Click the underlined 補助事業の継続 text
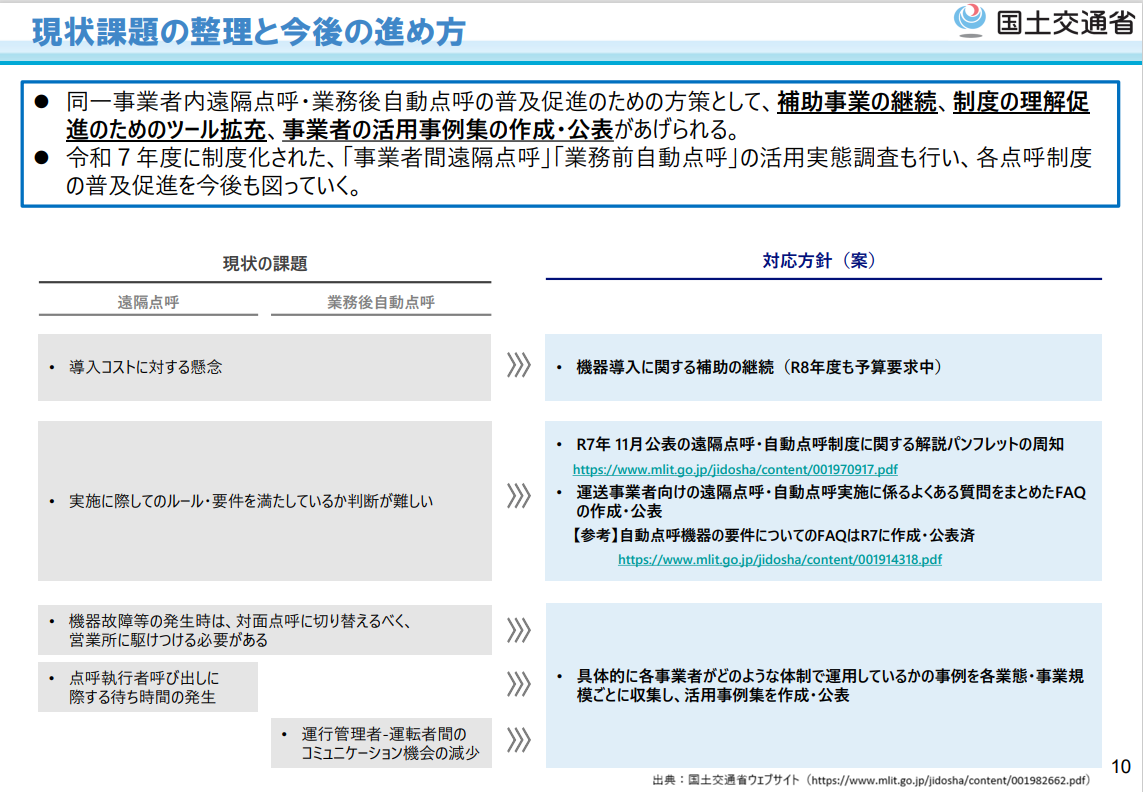Viewport: 1143px width, 792px height. [857, 102]
